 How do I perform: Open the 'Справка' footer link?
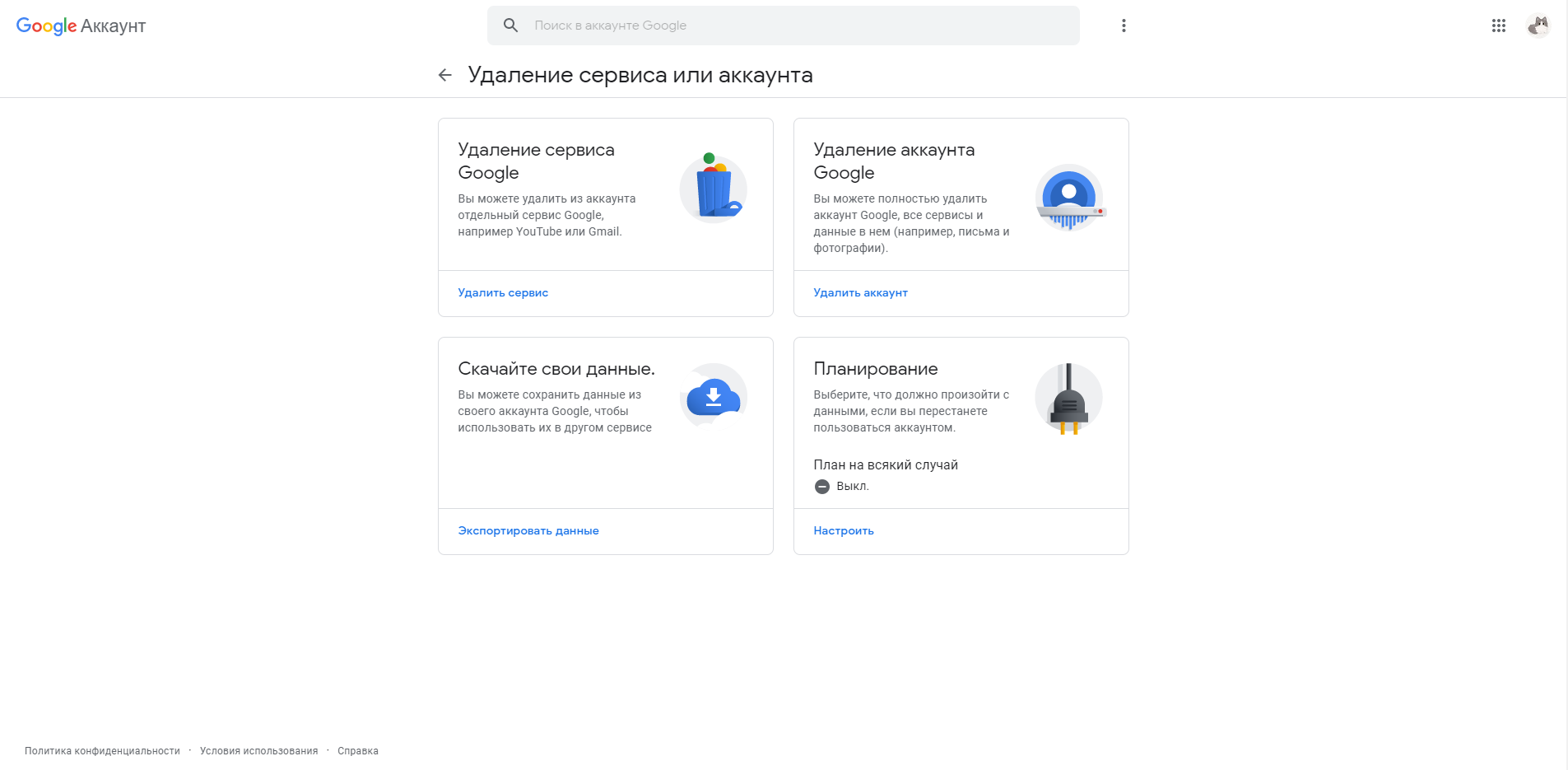point(358,751)
